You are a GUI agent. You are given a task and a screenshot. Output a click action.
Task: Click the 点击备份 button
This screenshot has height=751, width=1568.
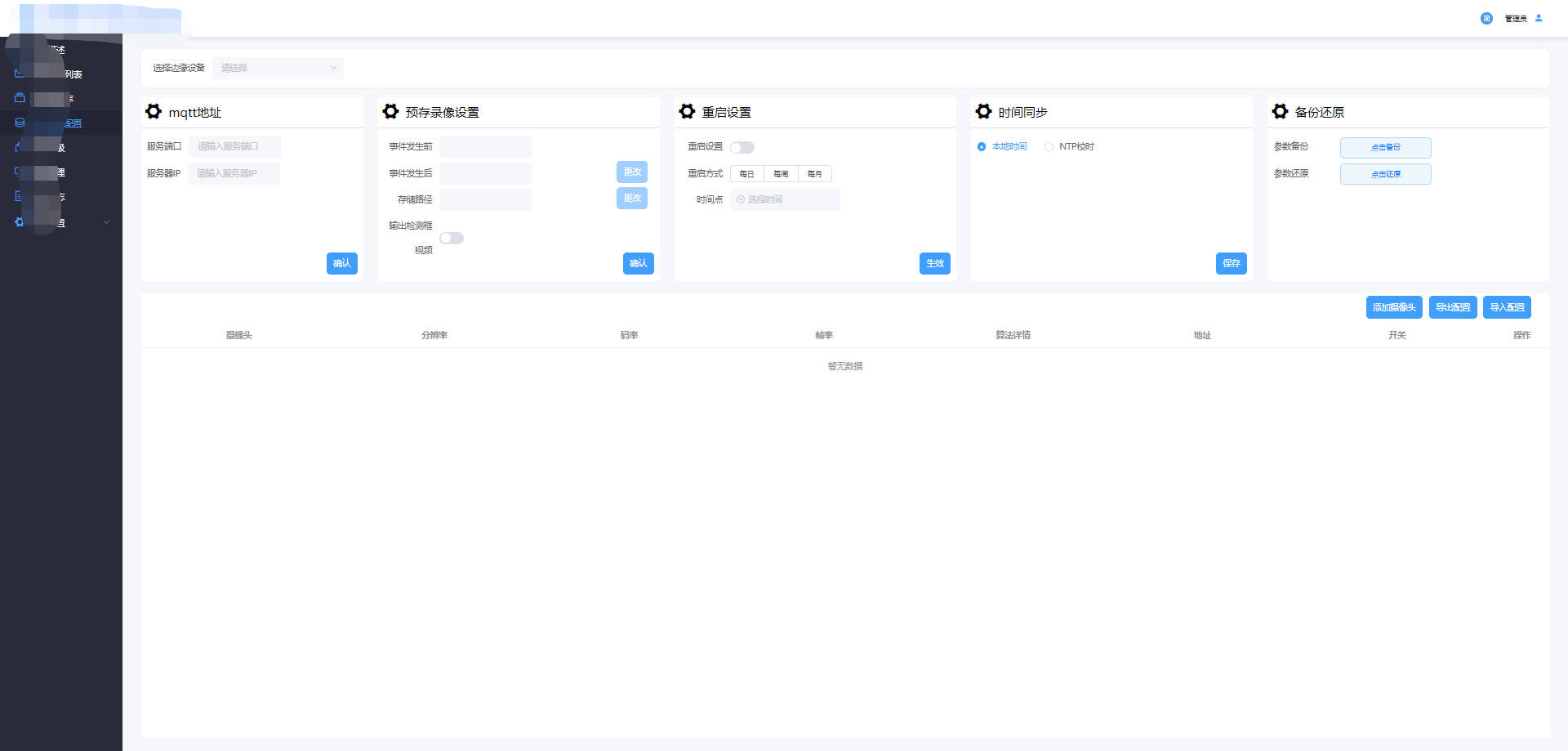coord(1386,147)
